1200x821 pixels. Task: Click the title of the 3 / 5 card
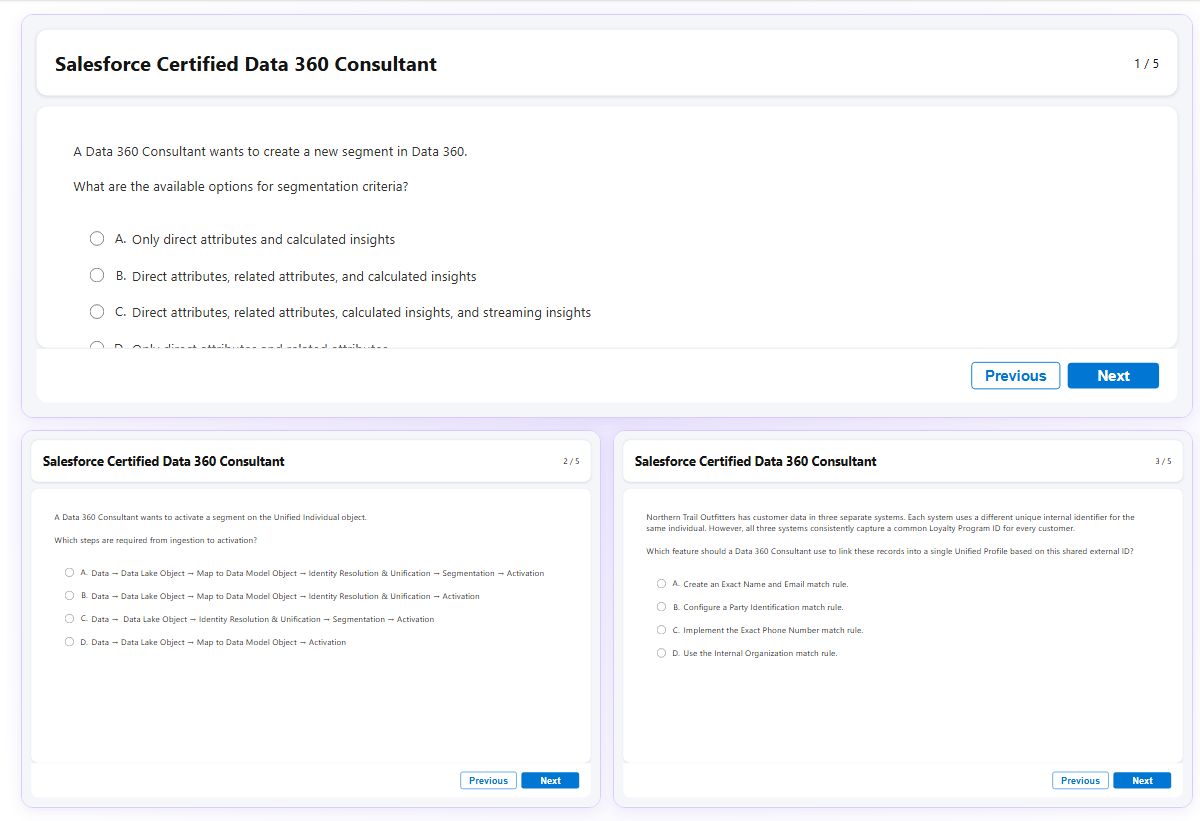click(756, 461)
